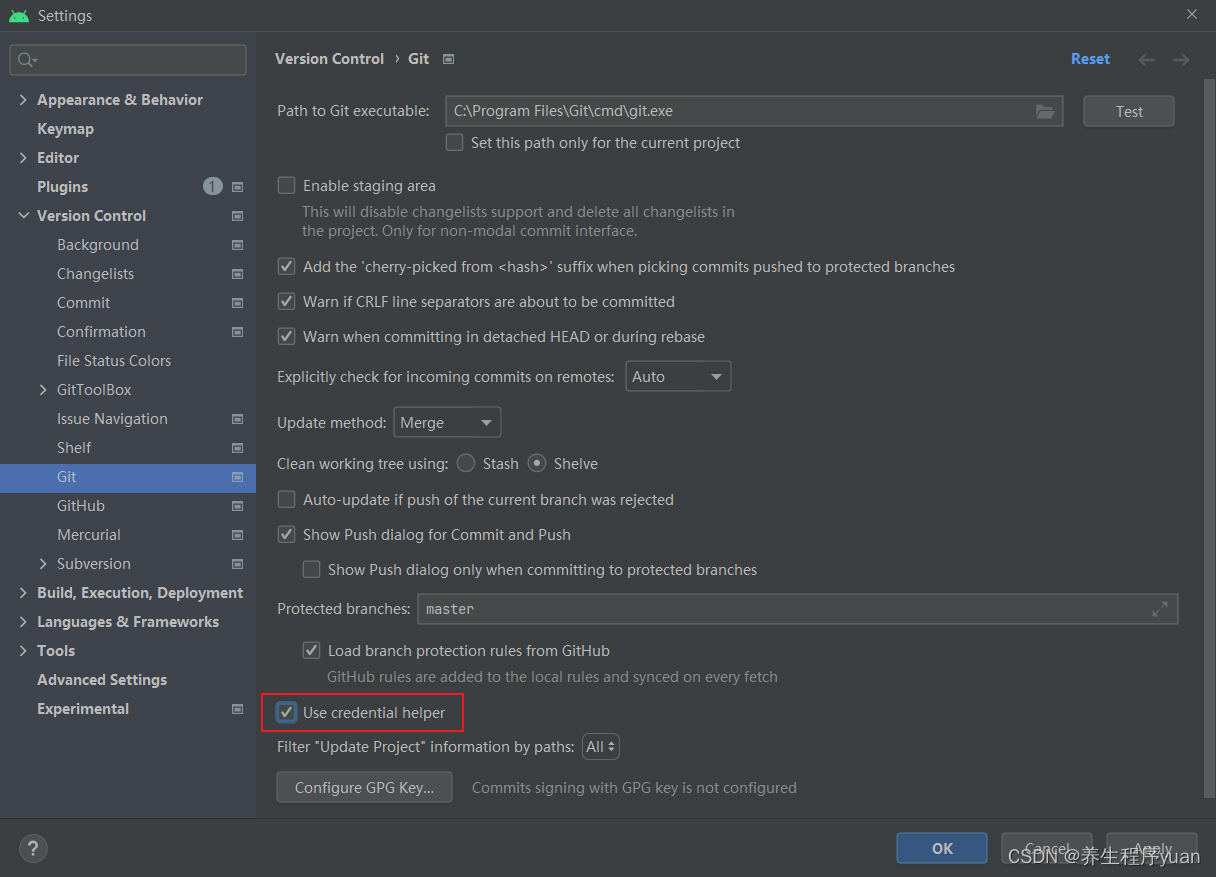Click the back arrow navigation icon
The height and width of the screenshot is (877, 1216).
(x=1146, y=60)
